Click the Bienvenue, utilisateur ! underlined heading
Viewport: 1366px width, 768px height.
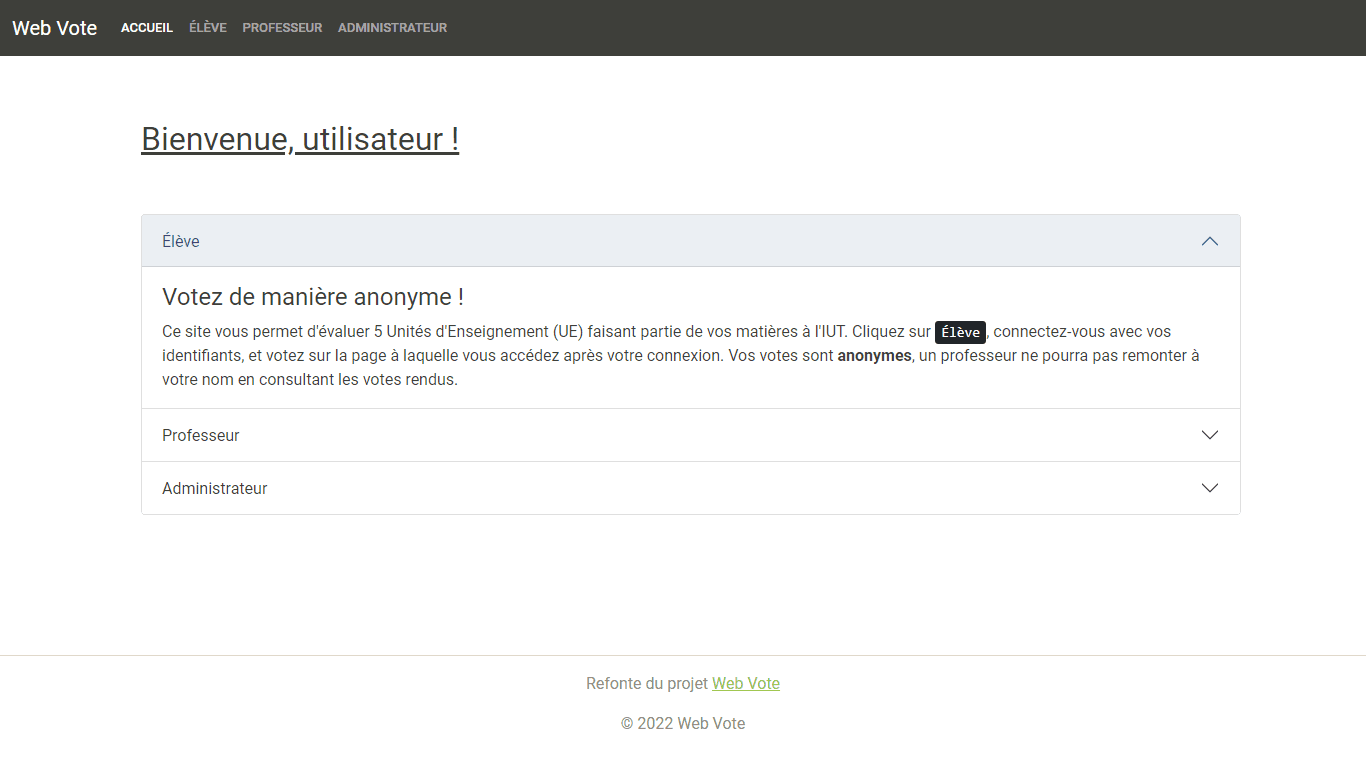(300, 139)
